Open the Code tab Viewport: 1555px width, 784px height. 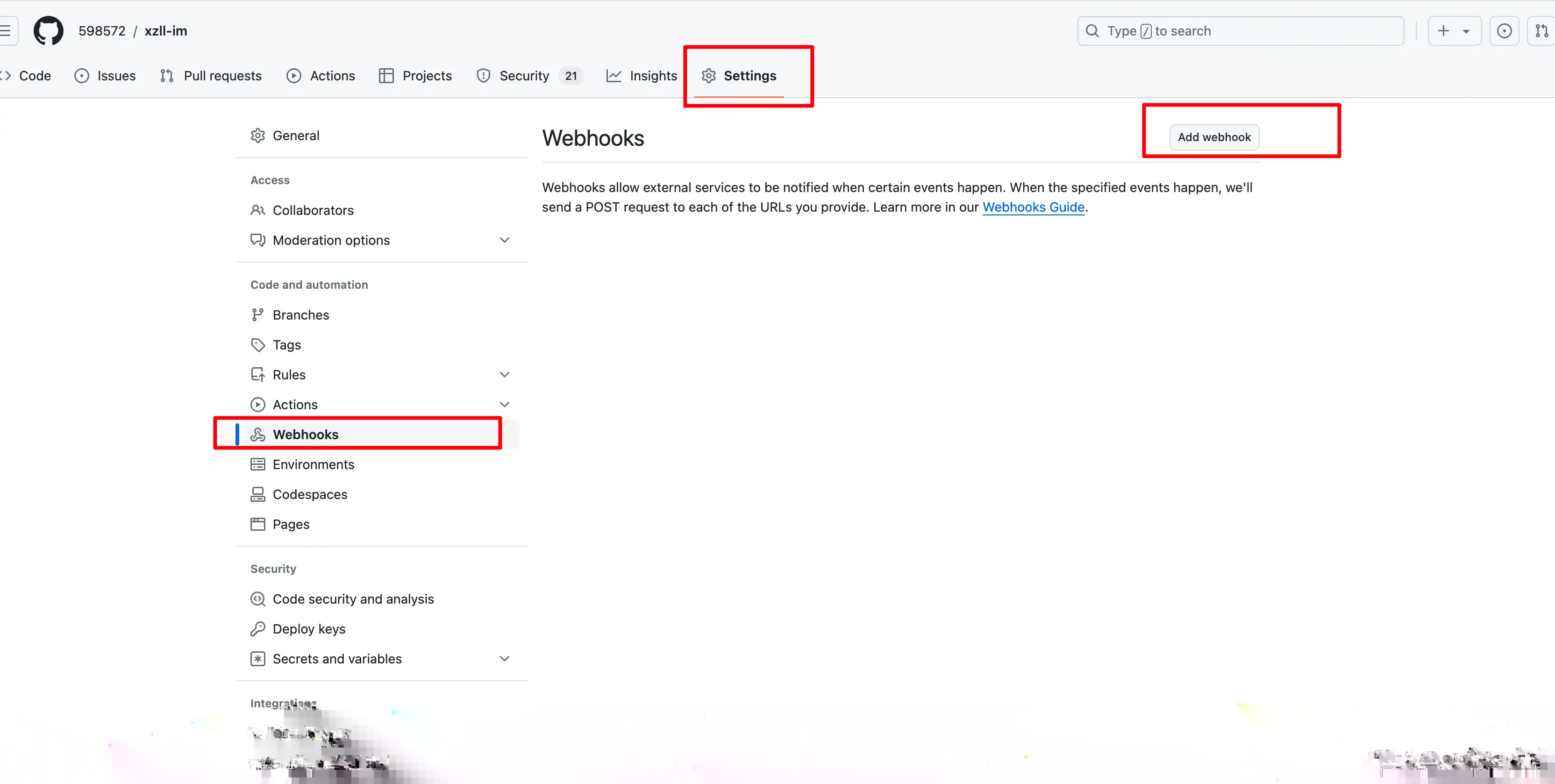26,75
